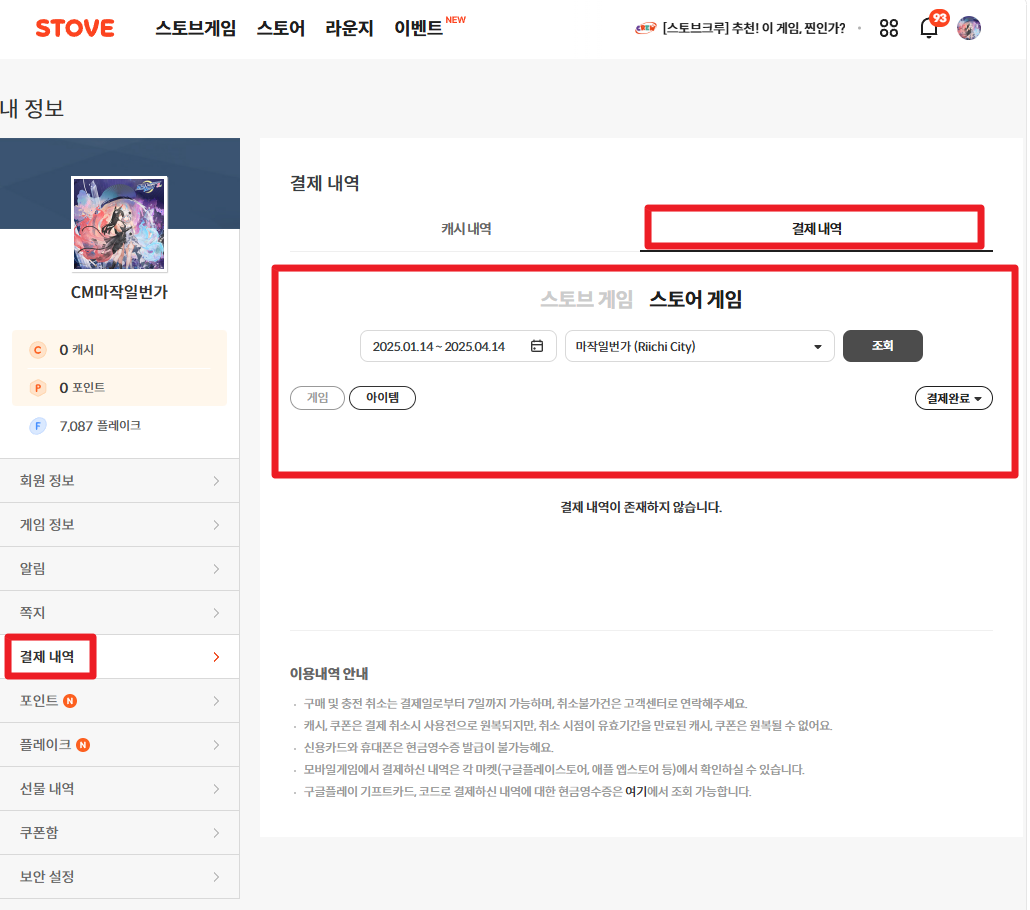Click the STOVE logo
This screenshot has height=910, width=1030.
(x=75, y=28)
